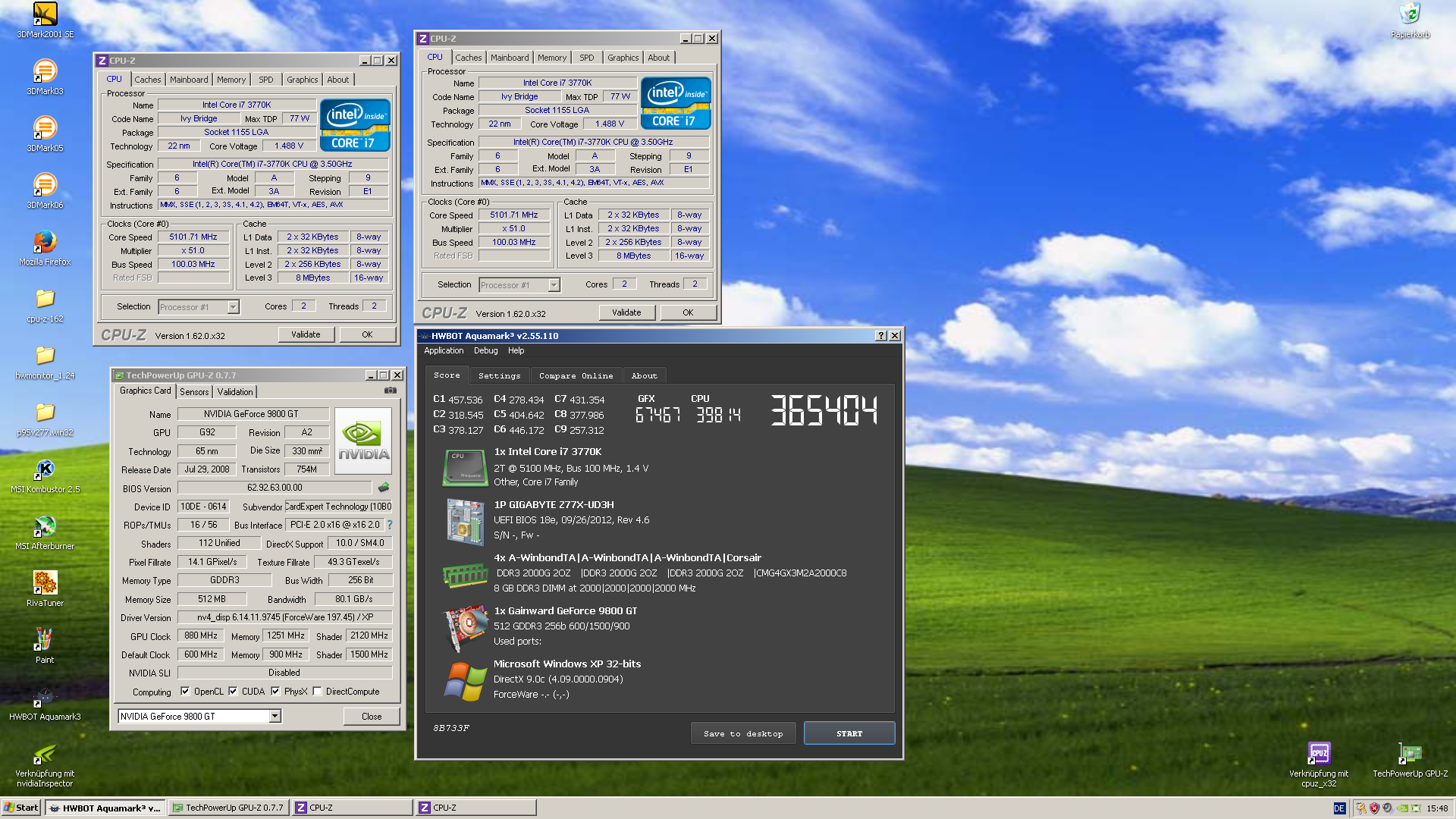Viewport: 1456px width, 819px height.
Task: Open the NVIDIA GeForce 9800 GT card dropdown
Action: pos(275,716)
